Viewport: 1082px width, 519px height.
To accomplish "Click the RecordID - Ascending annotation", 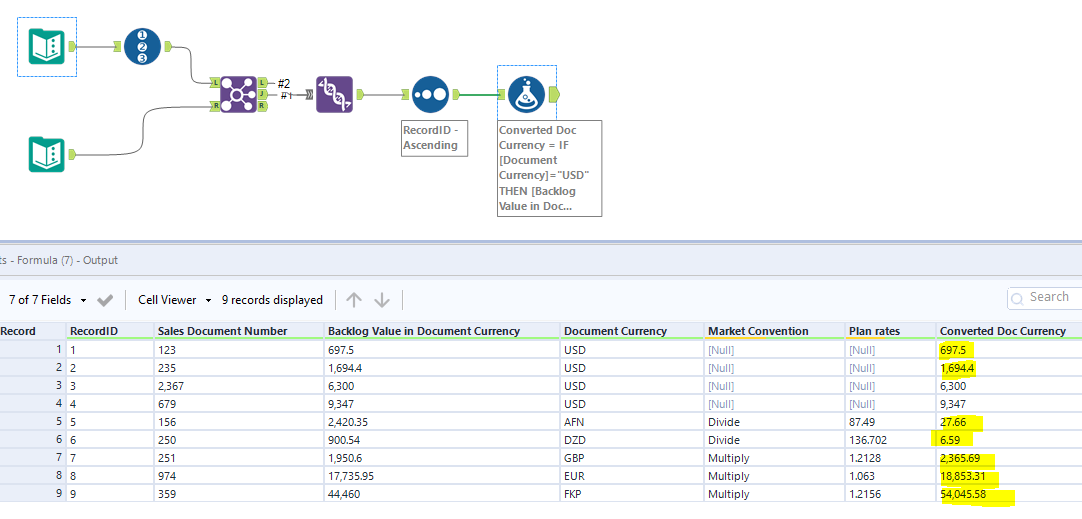I will (x=430, y=138).
